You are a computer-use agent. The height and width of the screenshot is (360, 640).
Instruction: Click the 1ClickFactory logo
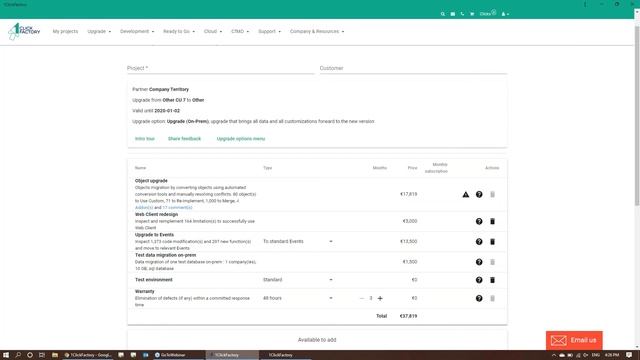pyautogui.click(x=24, y=31)
